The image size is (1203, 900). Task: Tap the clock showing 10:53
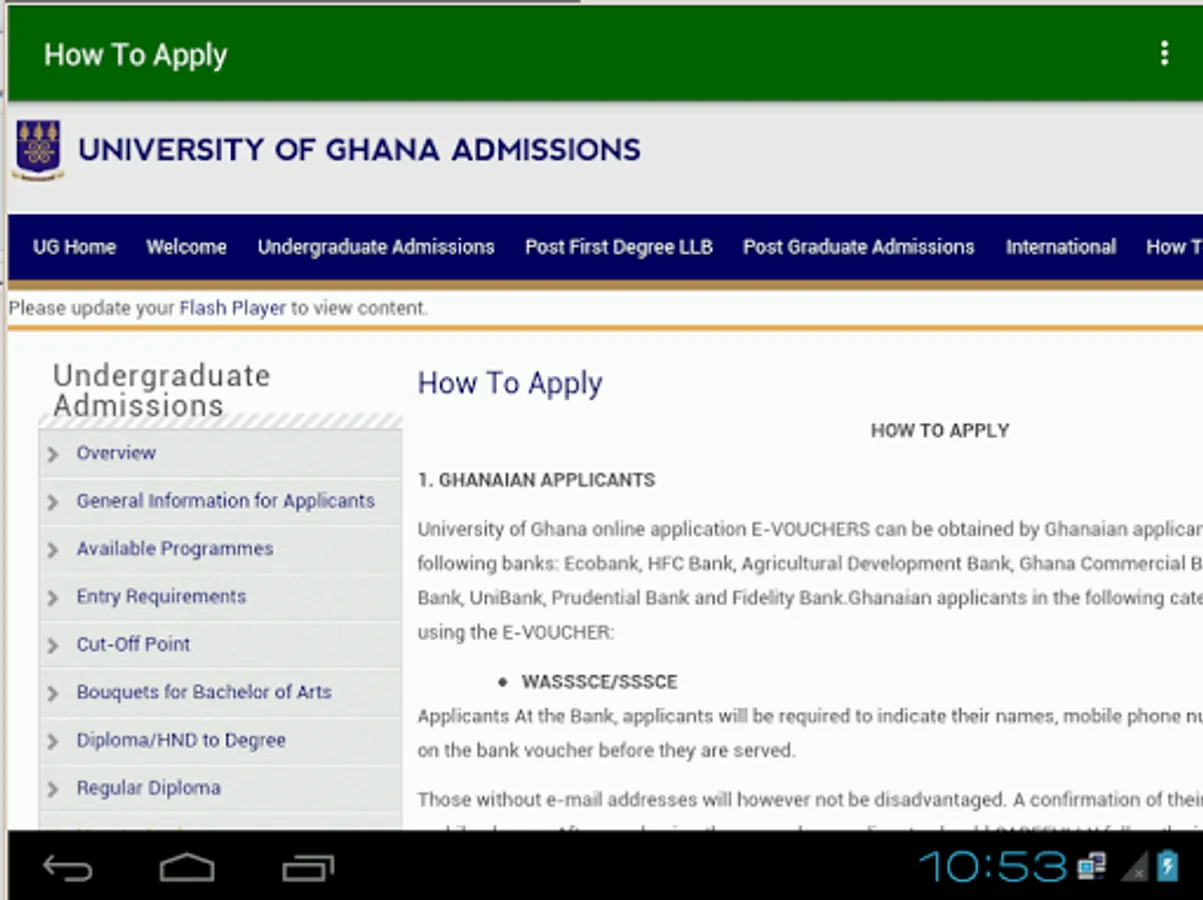(x=992, y=866)
